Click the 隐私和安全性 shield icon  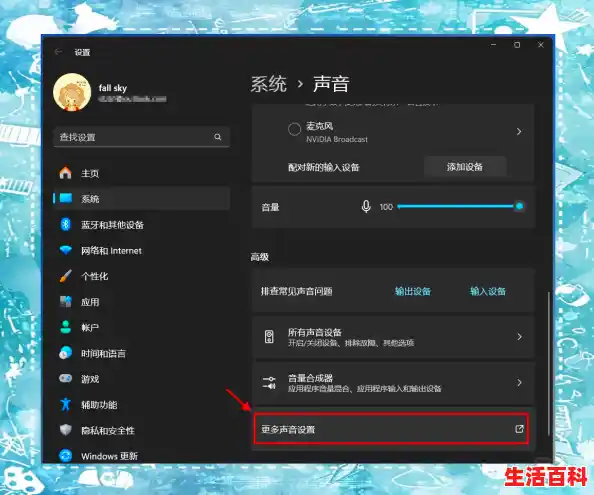pos(66,430)
